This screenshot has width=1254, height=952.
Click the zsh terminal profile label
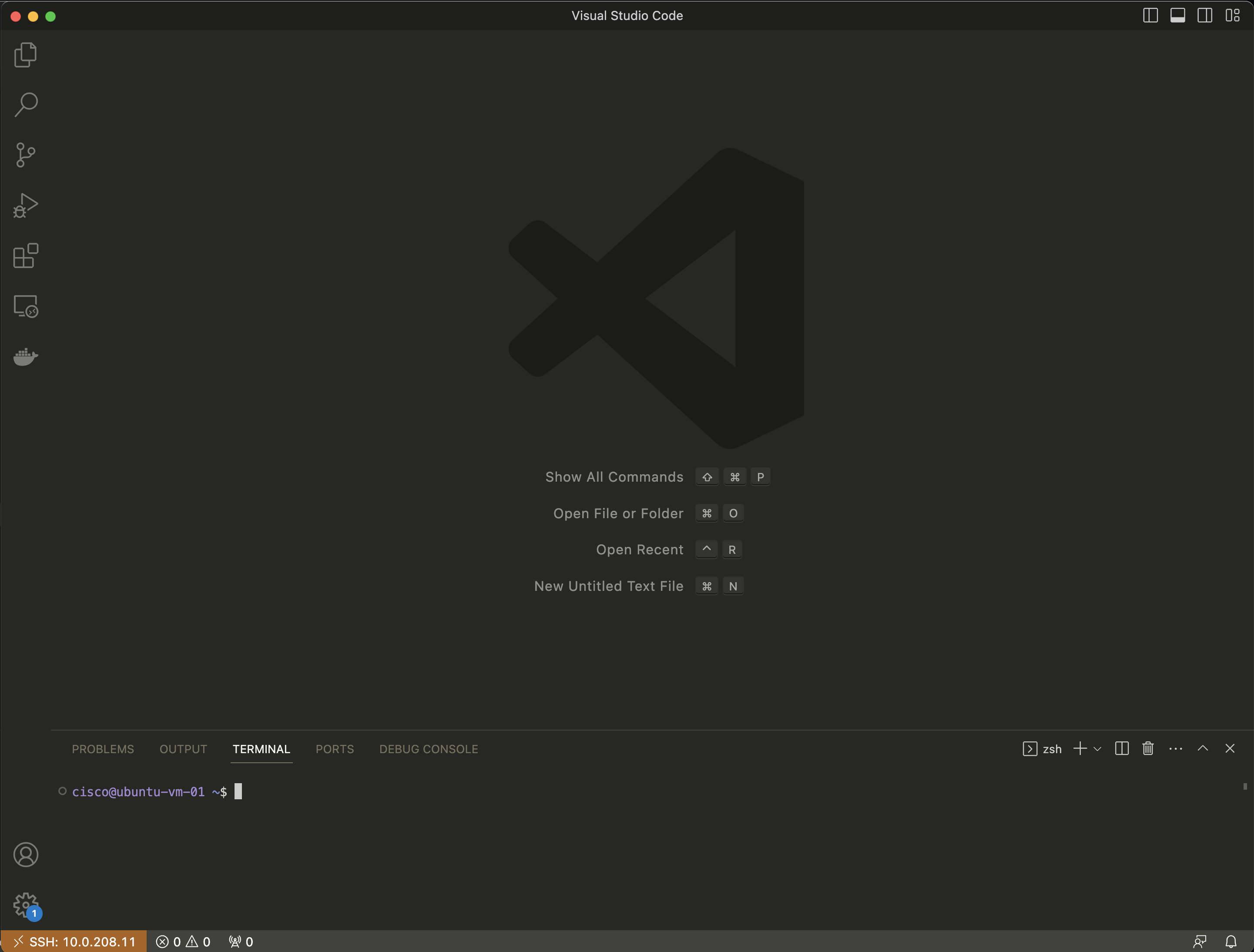1042,749
